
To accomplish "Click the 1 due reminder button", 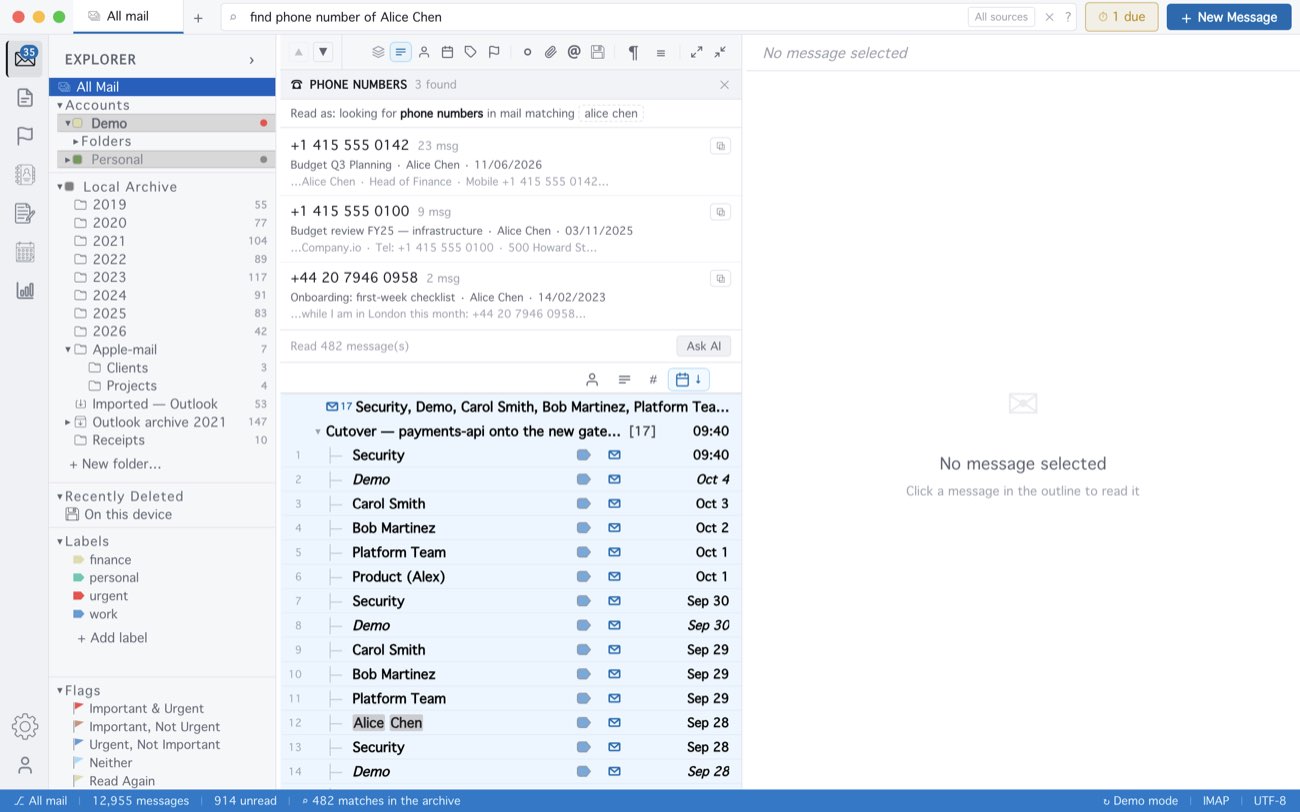I will [1121, 17].
